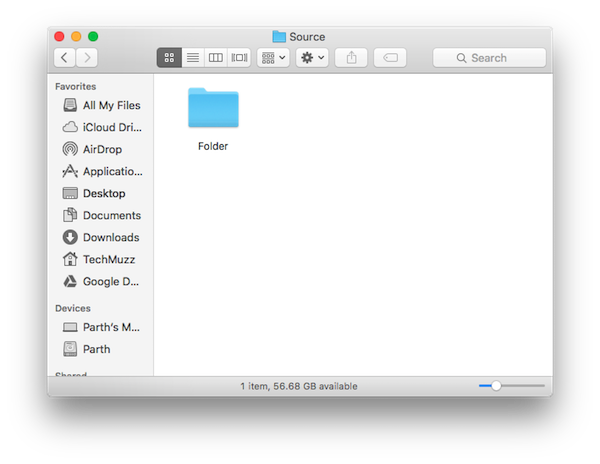Screen dimensions: 600x464
Task: Go back with the left arrow button
Action: (x=64, y=58)
